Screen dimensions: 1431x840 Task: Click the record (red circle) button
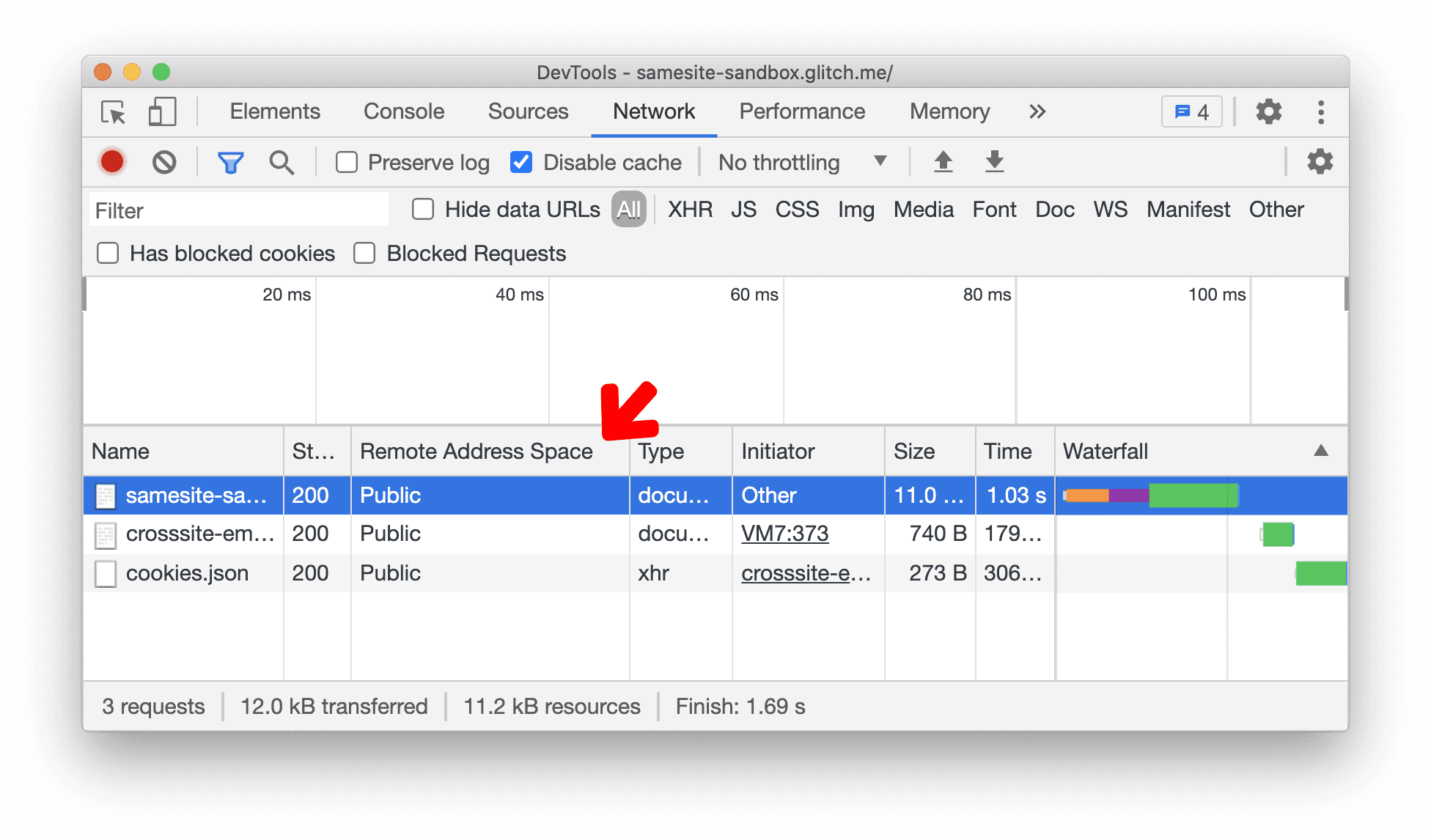pos(112,162)
